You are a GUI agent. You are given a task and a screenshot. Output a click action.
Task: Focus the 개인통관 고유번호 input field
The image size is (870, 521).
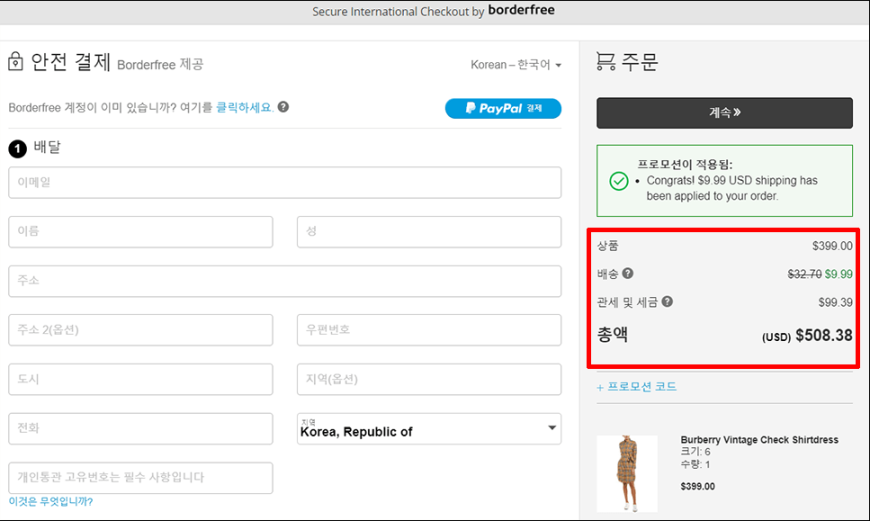tap(140, 478)
